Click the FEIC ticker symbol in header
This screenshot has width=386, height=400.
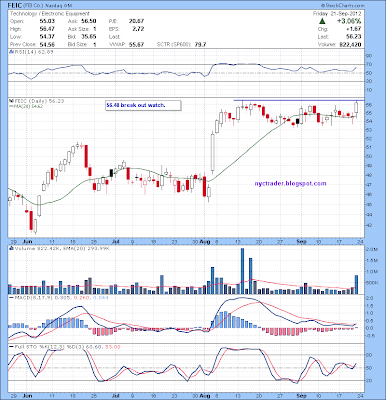click(x=16, y=6)
